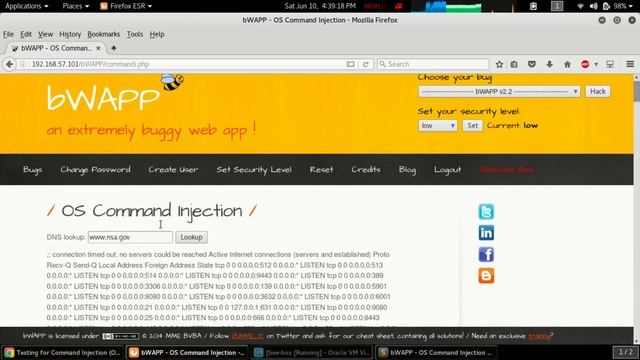The image size is (640, 360).
Task: Open the system volume icon
Action: (x=593, y=6)
